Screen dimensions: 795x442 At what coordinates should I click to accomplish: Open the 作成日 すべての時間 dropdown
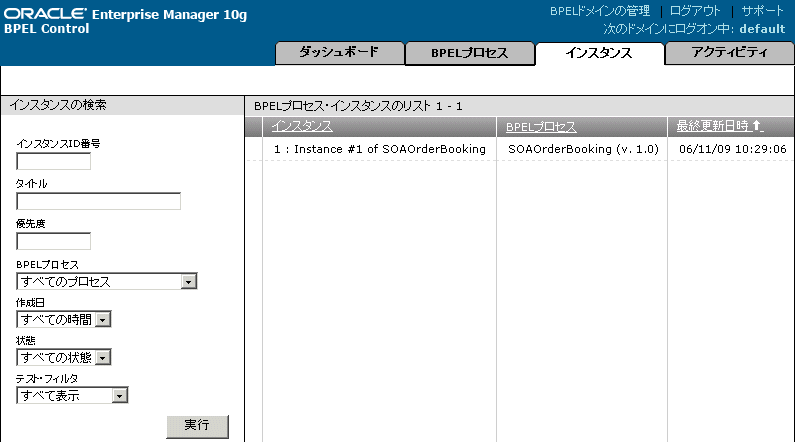64,319
